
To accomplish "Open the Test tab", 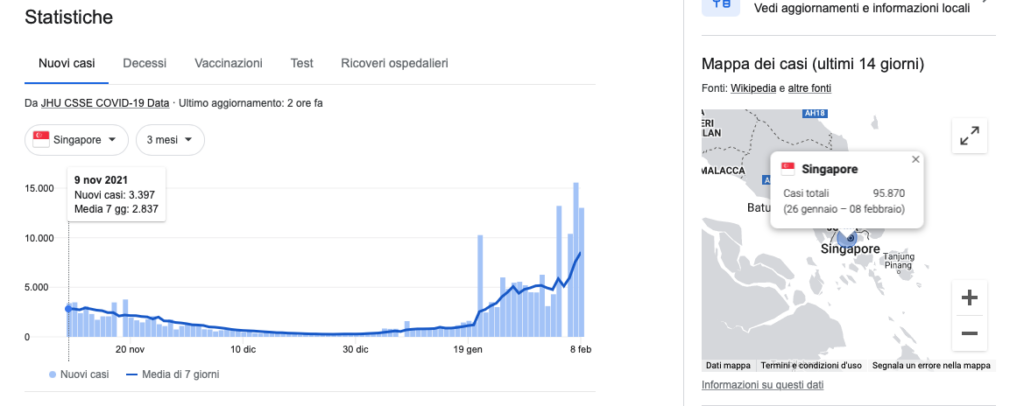I will pos(302,63).
